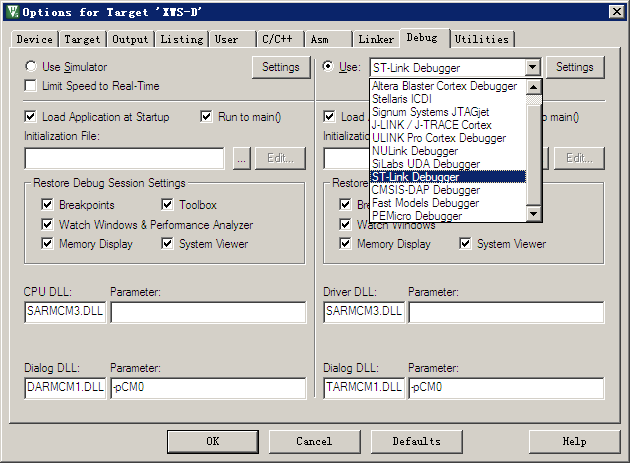The width and height of the screenshot is (630, 463).
Task: Switch to the User tab
Action: (232, 39)
